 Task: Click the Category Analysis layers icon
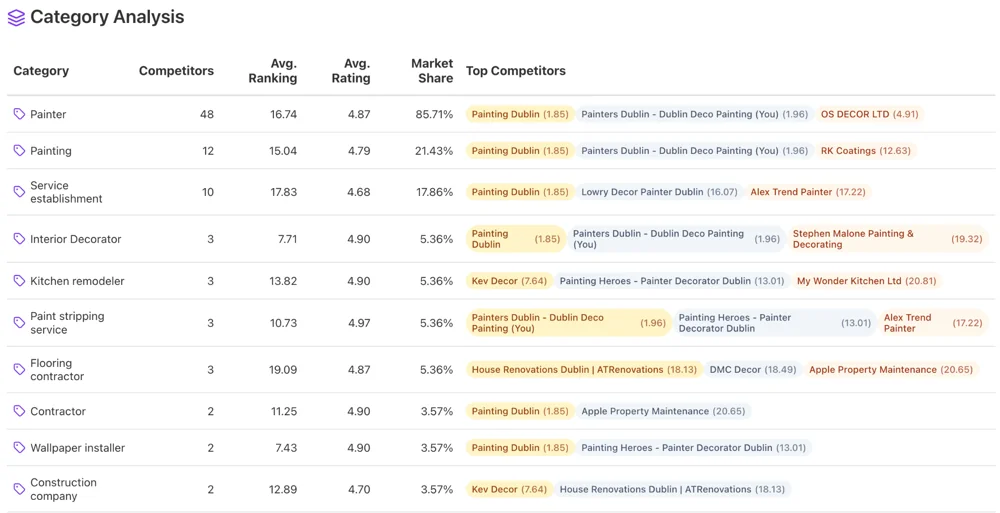[x=16, y=18]
